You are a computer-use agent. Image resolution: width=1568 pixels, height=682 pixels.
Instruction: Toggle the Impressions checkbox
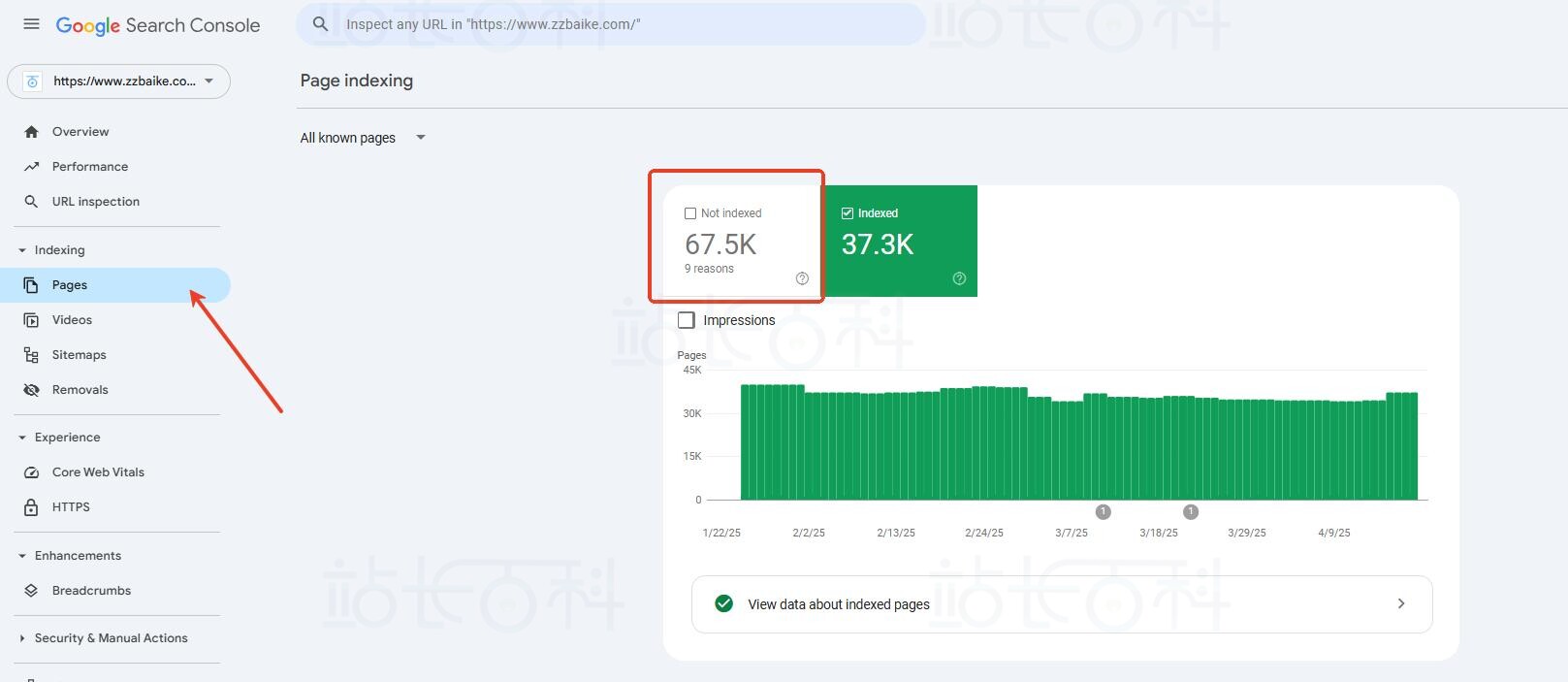click(x=687, y=320)
